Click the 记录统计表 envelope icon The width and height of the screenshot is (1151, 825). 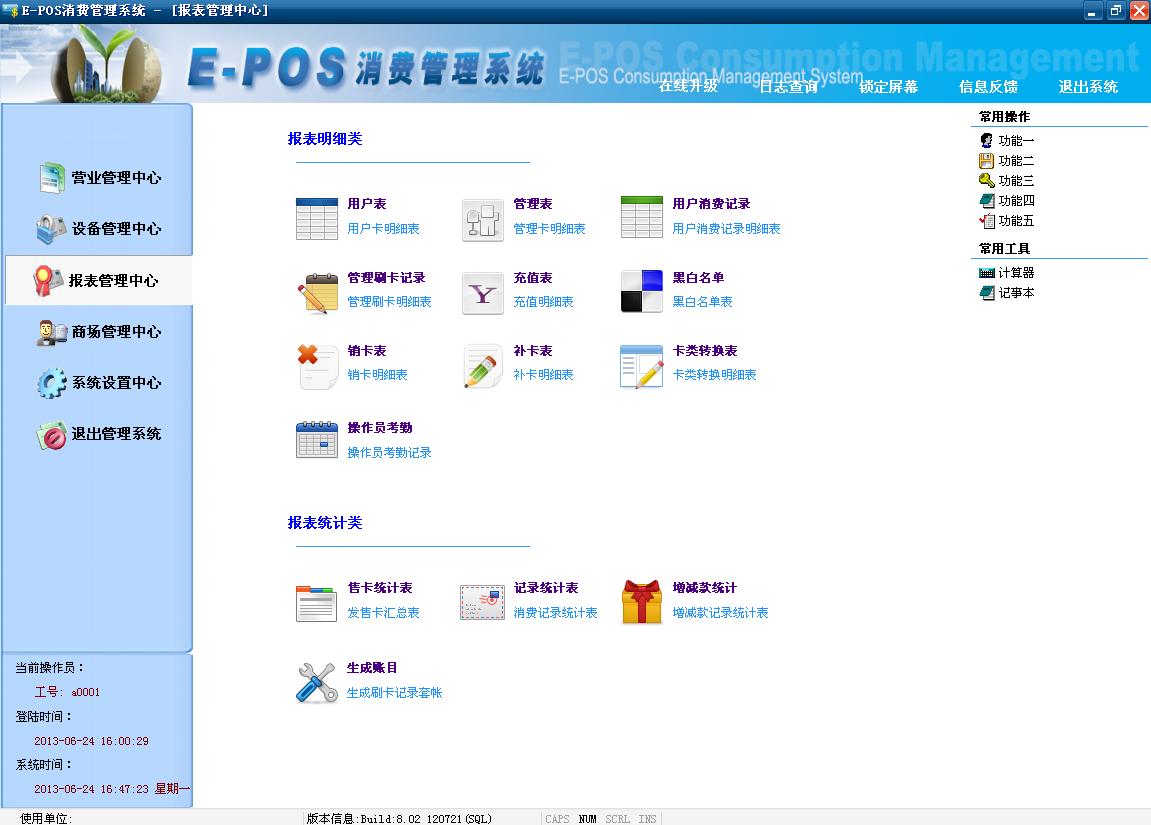point(482,602)
